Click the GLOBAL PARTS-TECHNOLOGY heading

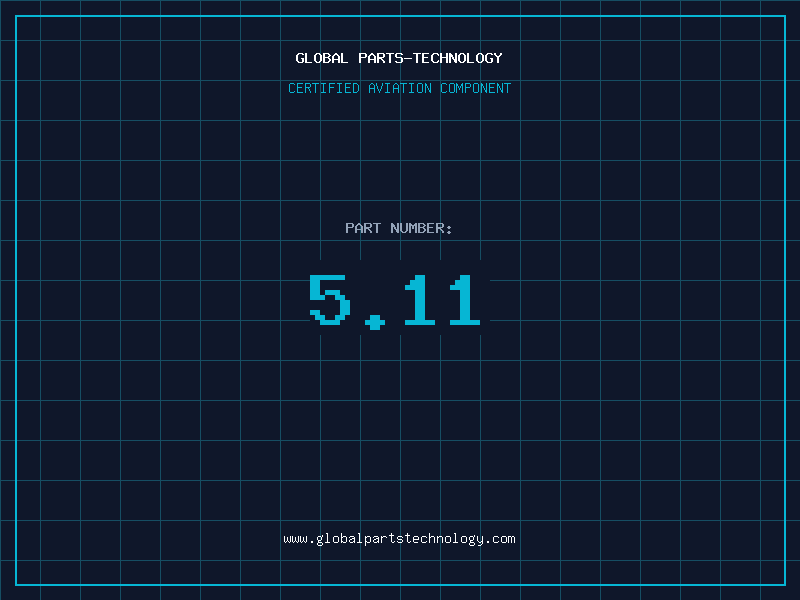point(399,58)
